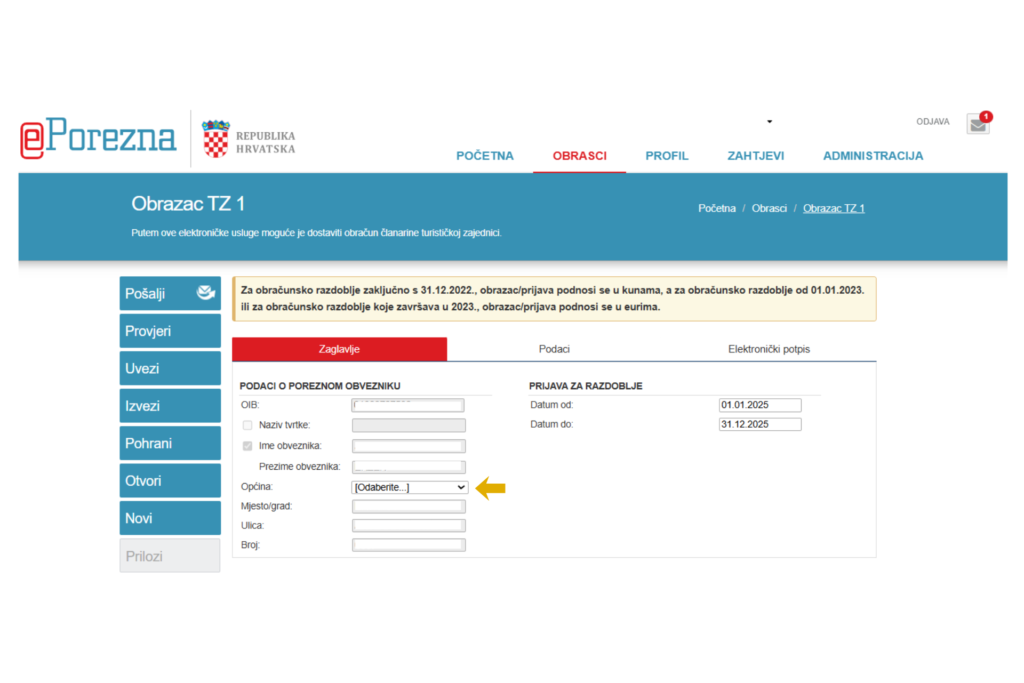This screenshot has width=1024, height=683.
Task: Click the Uvezi button
Action: pyautogui.click(x=170, y=368)
